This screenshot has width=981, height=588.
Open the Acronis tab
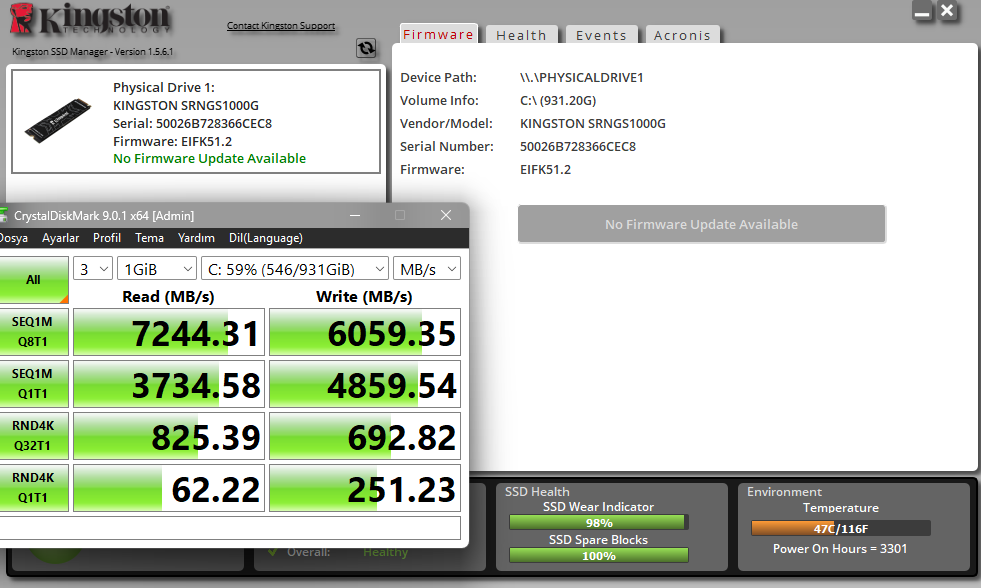[683, 35]
